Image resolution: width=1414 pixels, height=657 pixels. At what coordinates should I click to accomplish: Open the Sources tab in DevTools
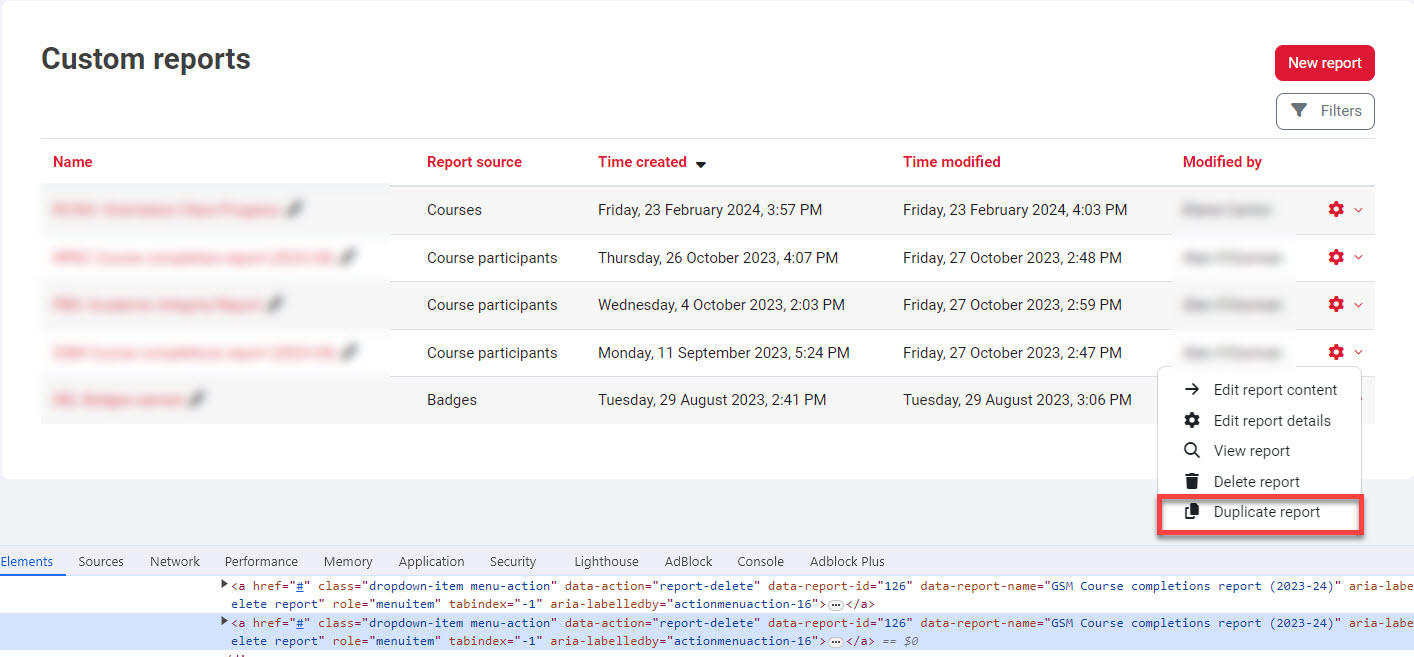tap(101, 561)
